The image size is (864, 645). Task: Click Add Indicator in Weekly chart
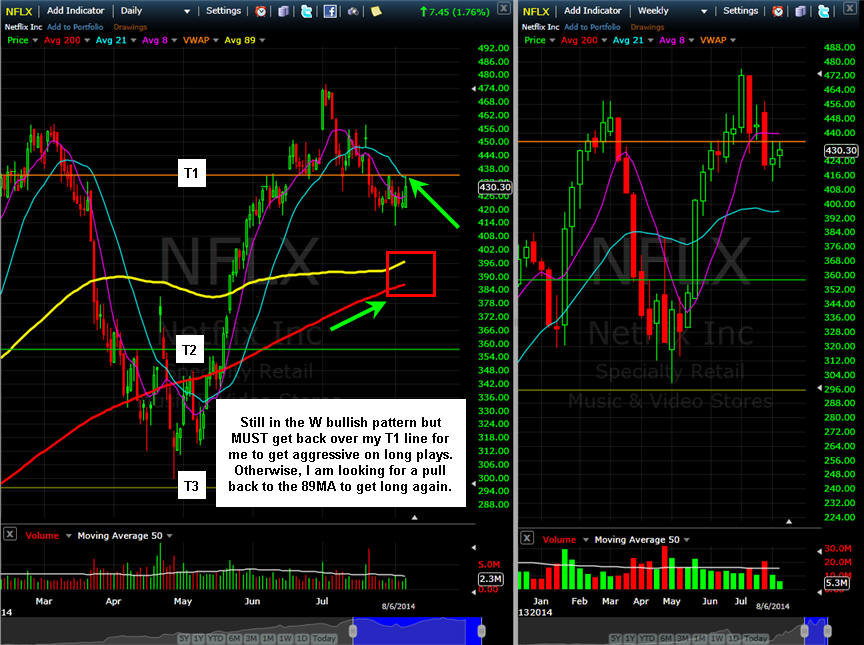(x=592, y=10)
